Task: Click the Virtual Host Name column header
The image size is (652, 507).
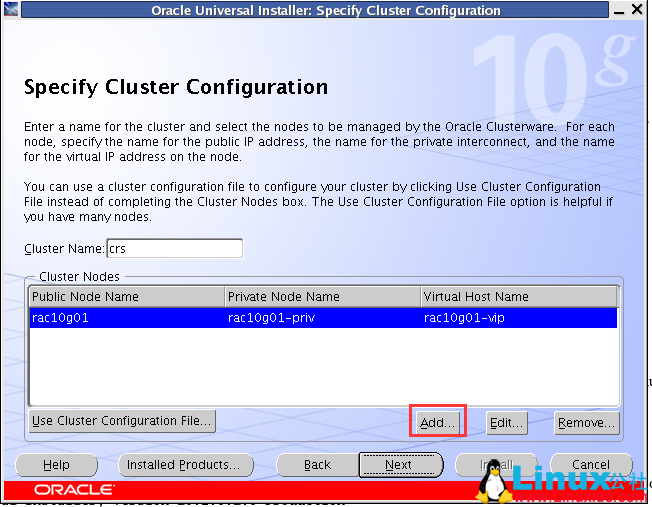Action: point(519,297)
